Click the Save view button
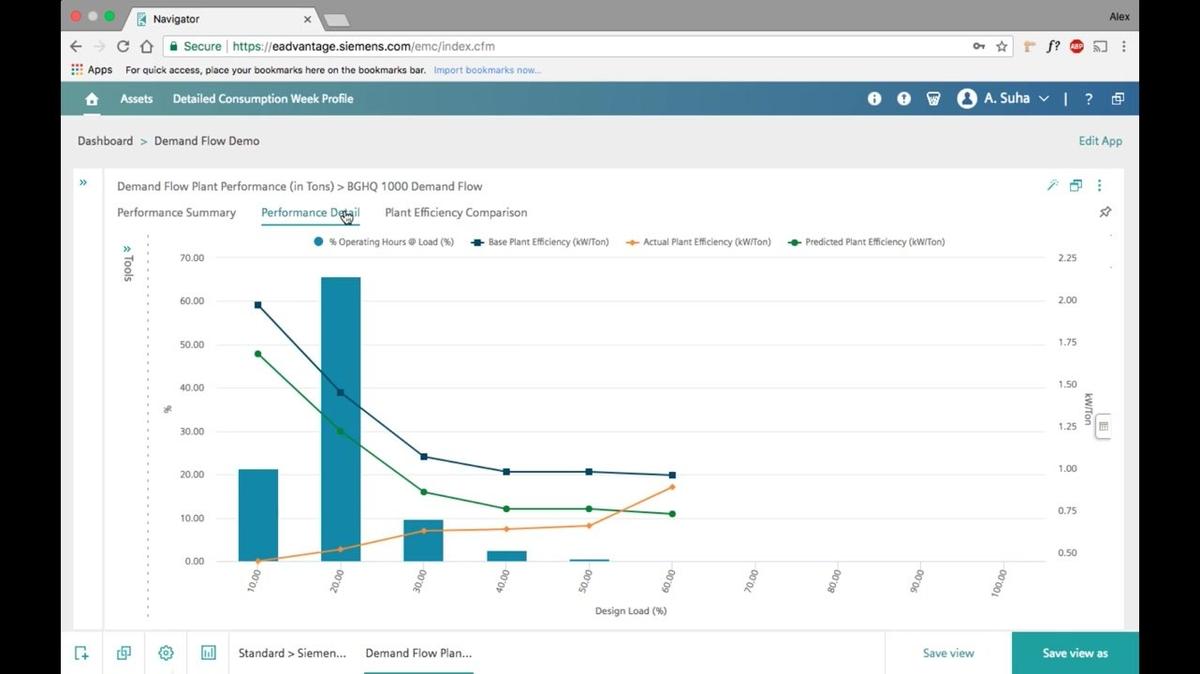 [x=948, y=653]
